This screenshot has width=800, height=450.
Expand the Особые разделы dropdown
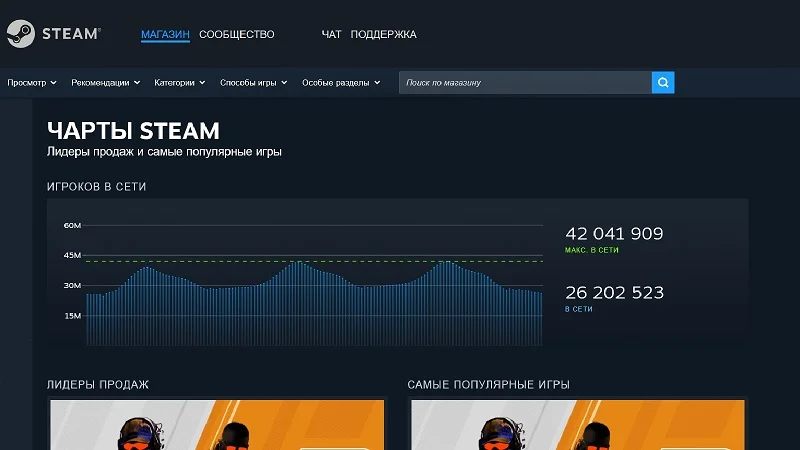coord(341,83)
